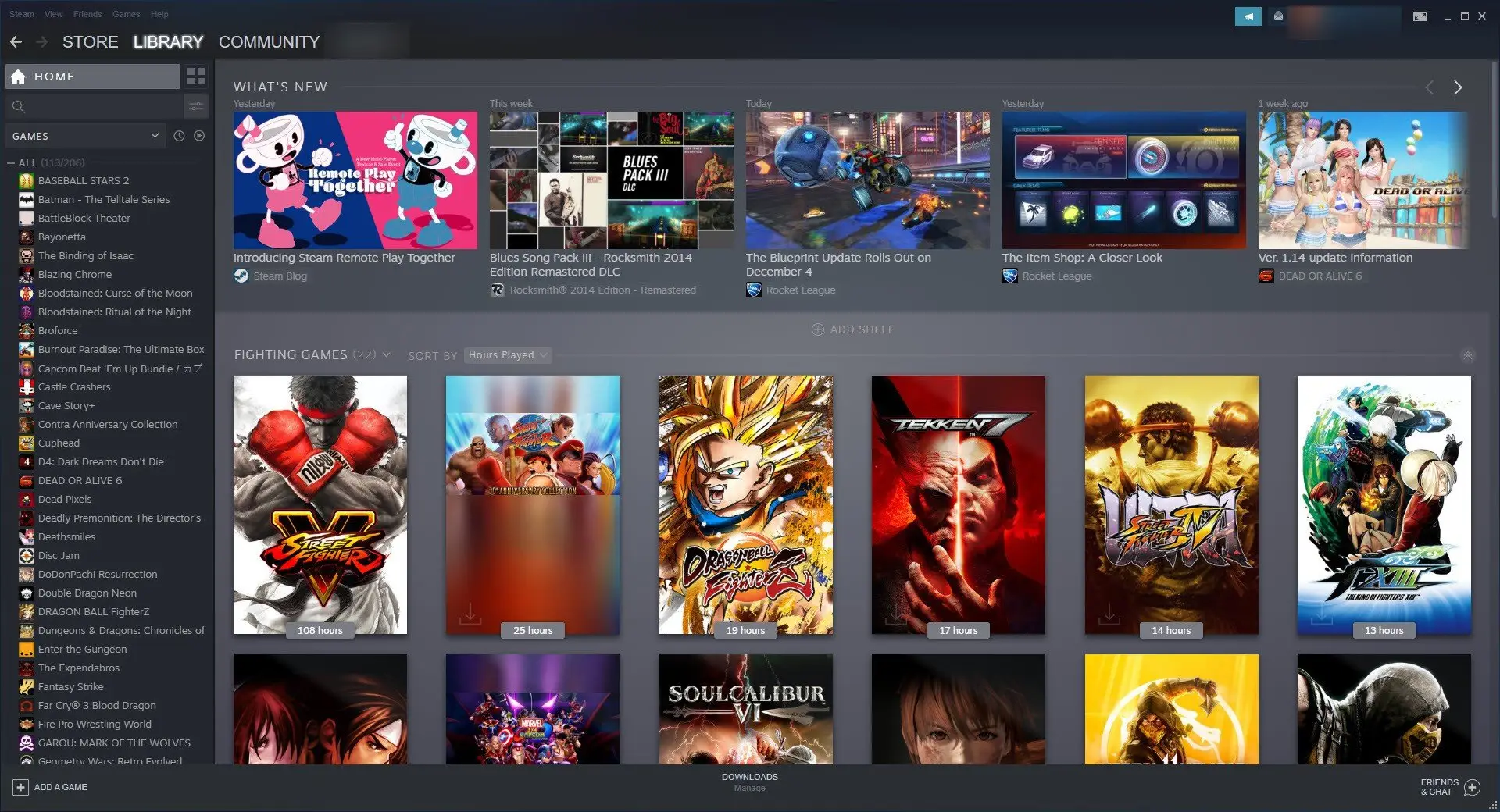This screenshot has width=1500, height=812.
Task: Open Fighting Games shelf options chevron
Action: coord(386,354)
